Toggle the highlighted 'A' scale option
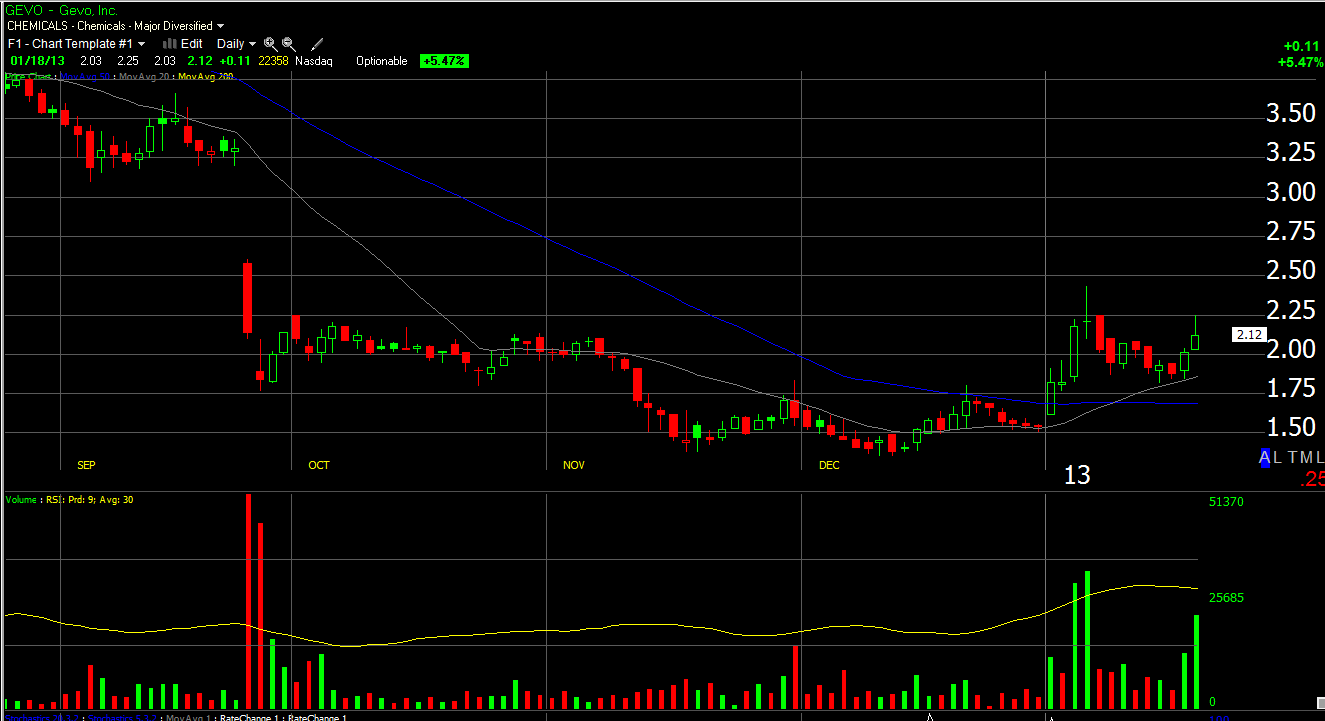The height and width of the screenshot is (721, 1325). pyautogui.click(x=1265, y=457)
